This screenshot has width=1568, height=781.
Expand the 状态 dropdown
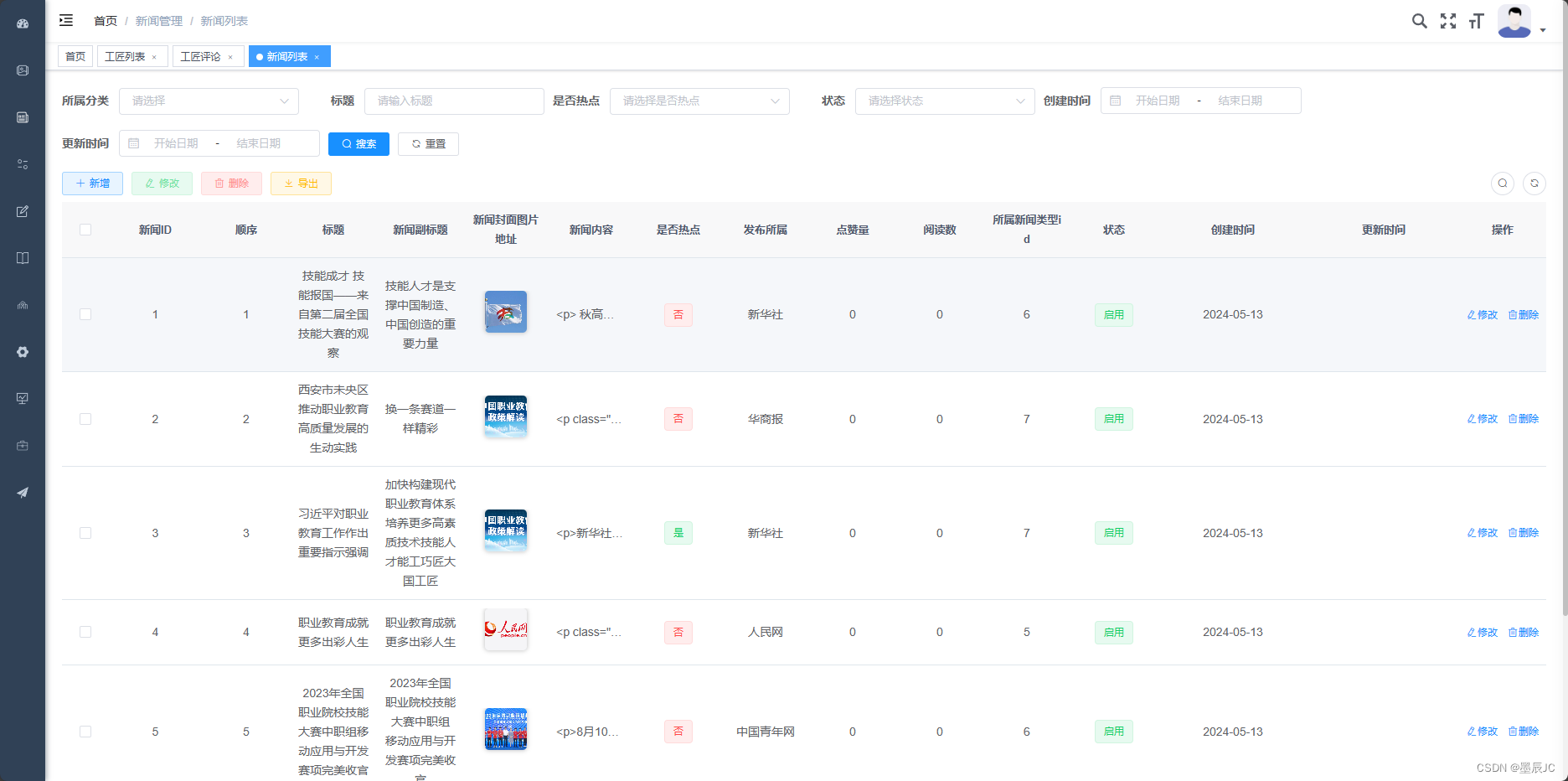[x=945, y=101]
